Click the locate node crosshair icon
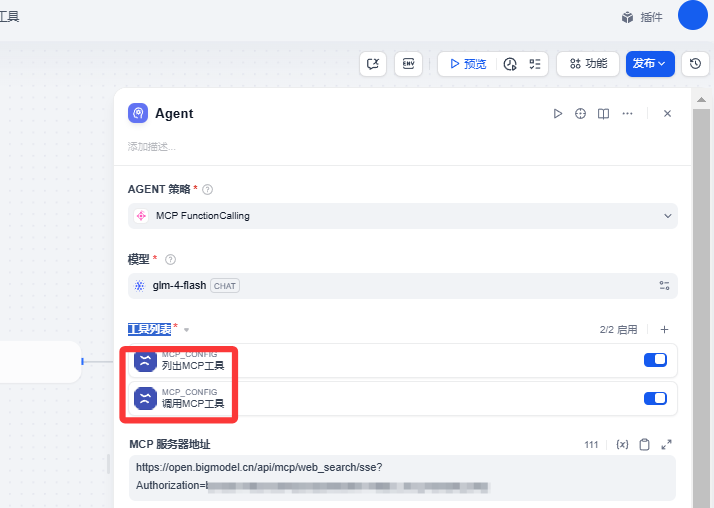The width and height of the screenshot is (714, 508). coord(580,113)
